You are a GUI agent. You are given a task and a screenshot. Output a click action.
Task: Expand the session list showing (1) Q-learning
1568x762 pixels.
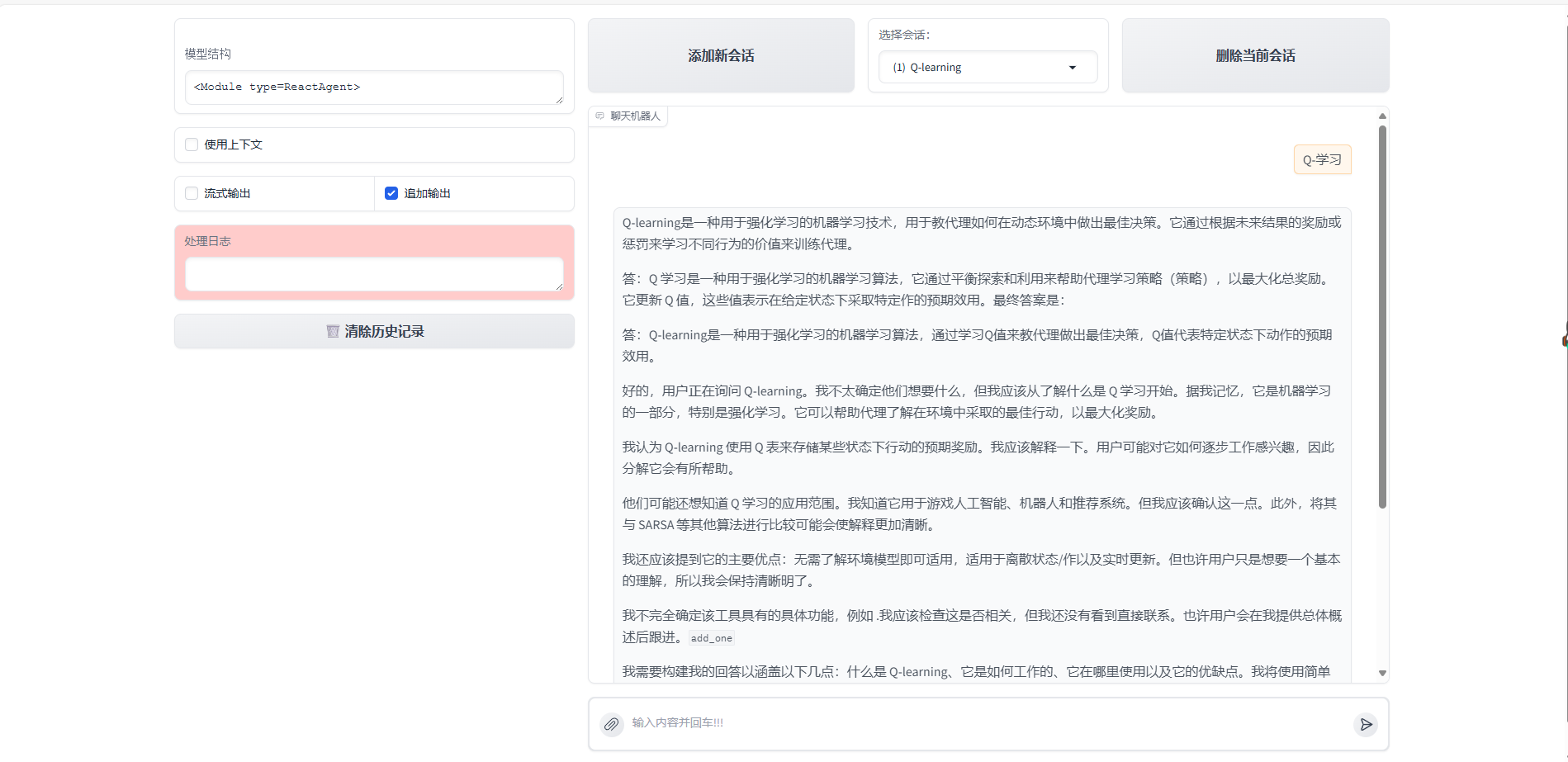tap(988, 67)
